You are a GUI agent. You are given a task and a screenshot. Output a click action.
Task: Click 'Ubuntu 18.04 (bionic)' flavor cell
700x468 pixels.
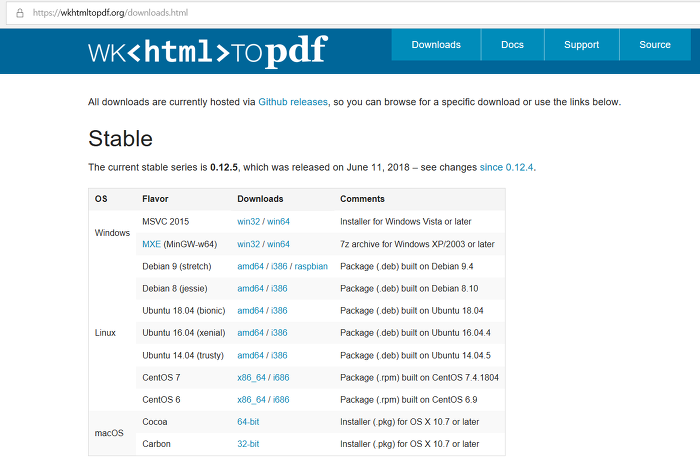184,310
